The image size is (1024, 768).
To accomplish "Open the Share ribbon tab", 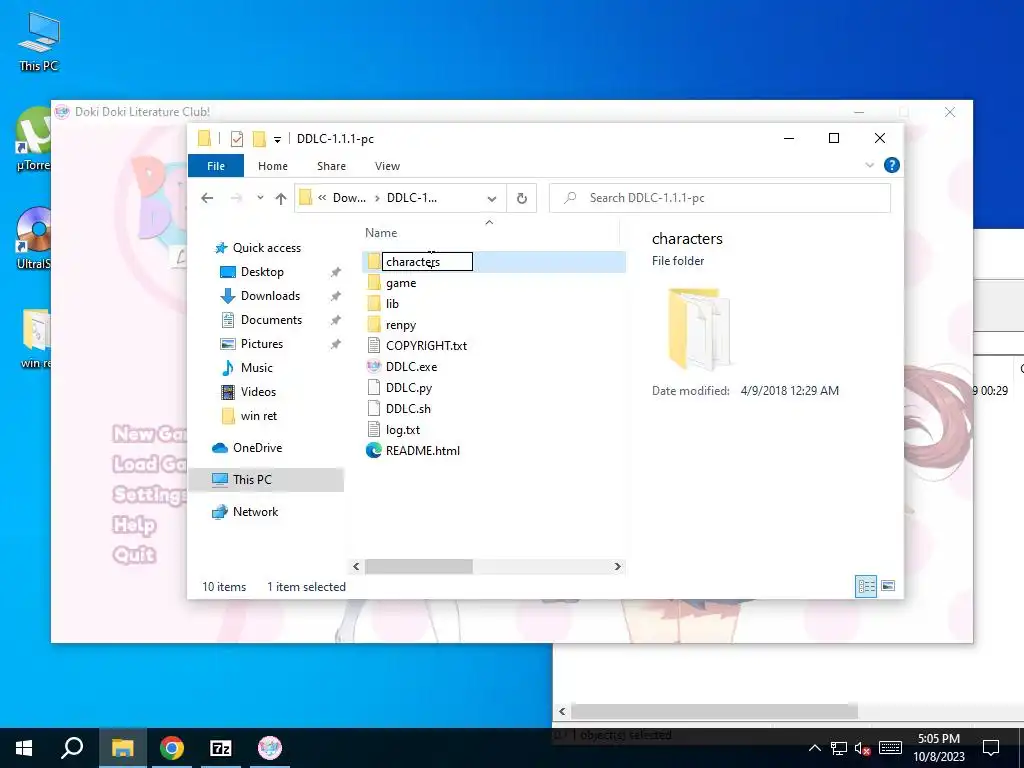I will (x=331, y=166).
